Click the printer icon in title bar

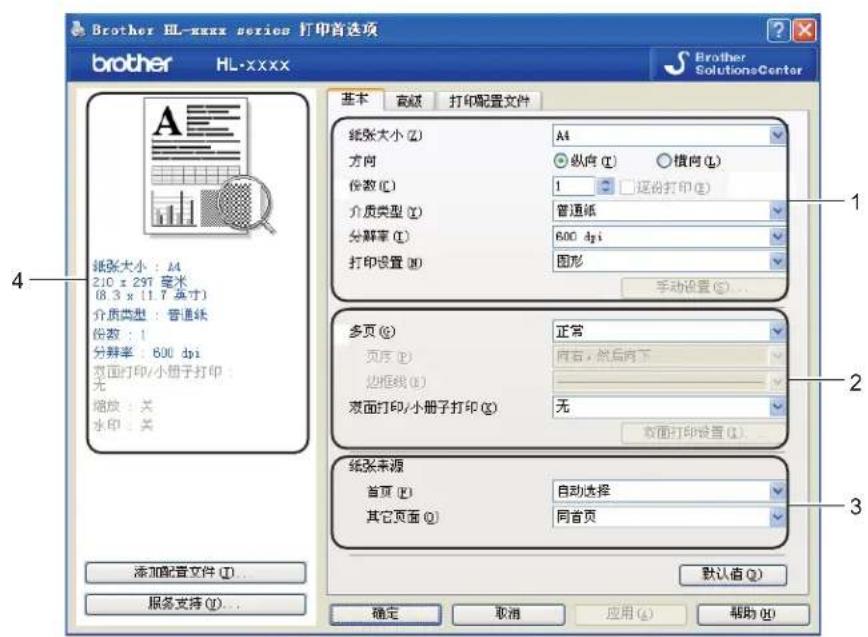(78, 28)
